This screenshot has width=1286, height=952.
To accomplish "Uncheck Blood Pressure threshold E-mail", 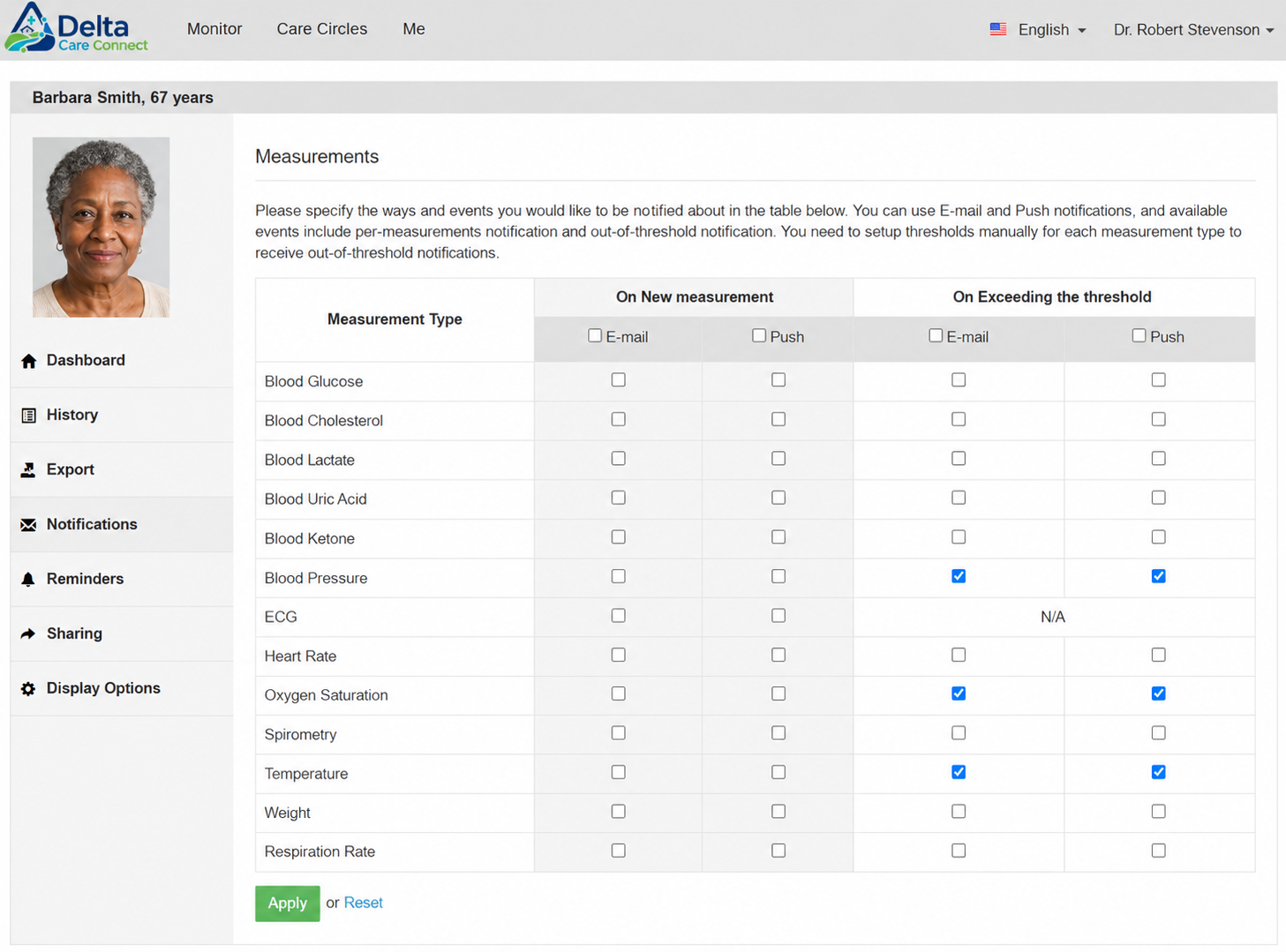I will (x=959, y=577).
